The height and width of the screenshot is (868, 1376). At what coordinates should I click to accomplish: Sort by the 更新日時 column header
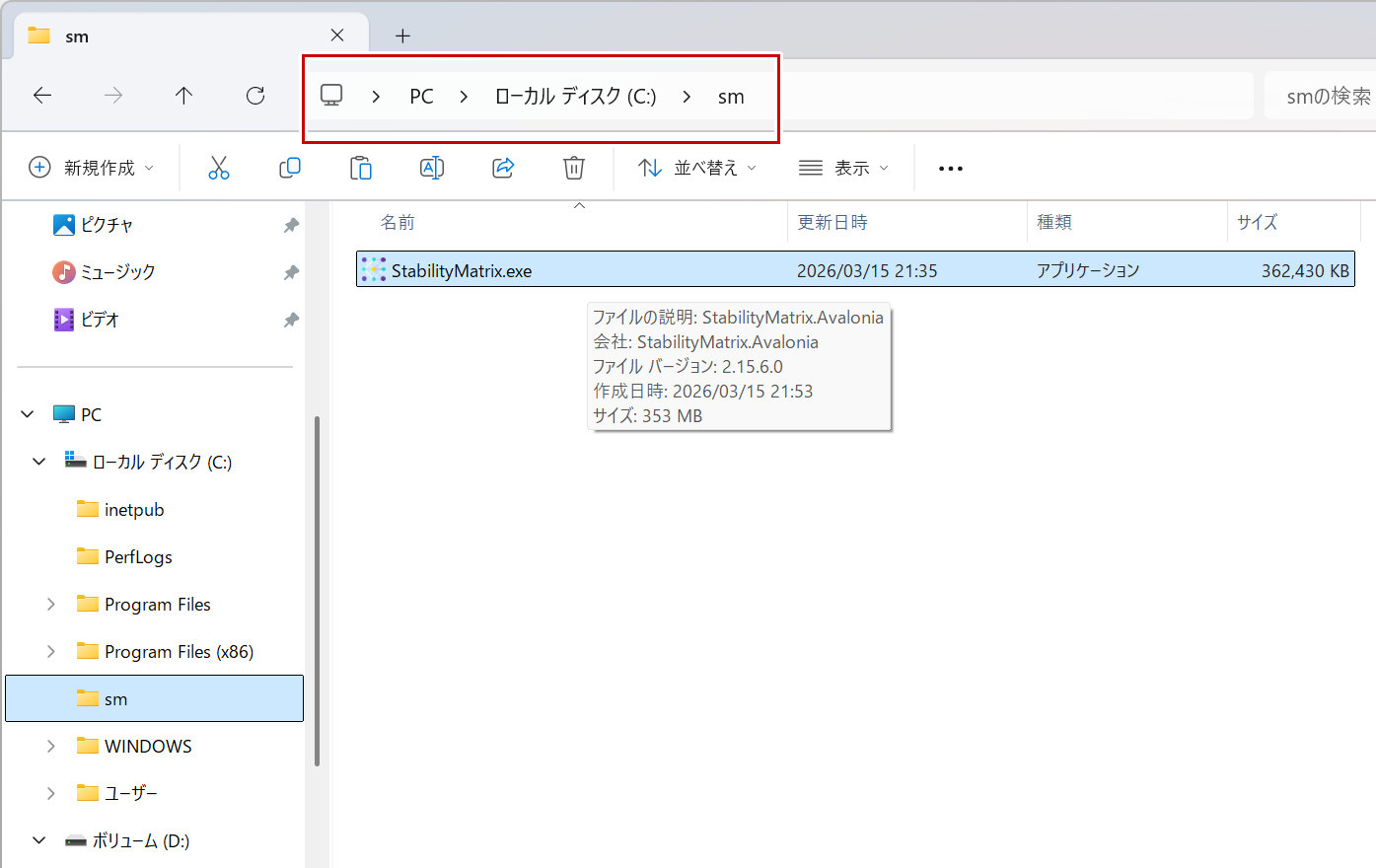(x=833, y=223)
